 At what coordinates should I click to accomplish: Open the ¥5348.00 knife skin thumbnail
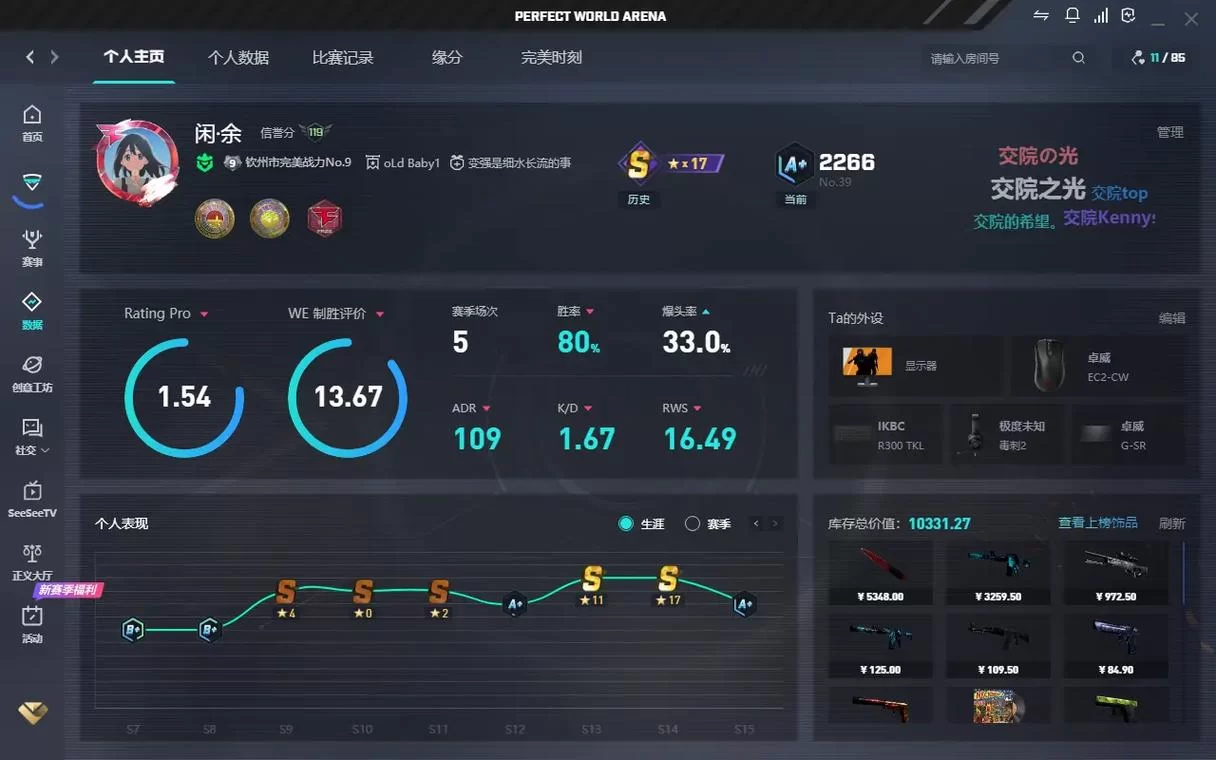pos(878,566)
